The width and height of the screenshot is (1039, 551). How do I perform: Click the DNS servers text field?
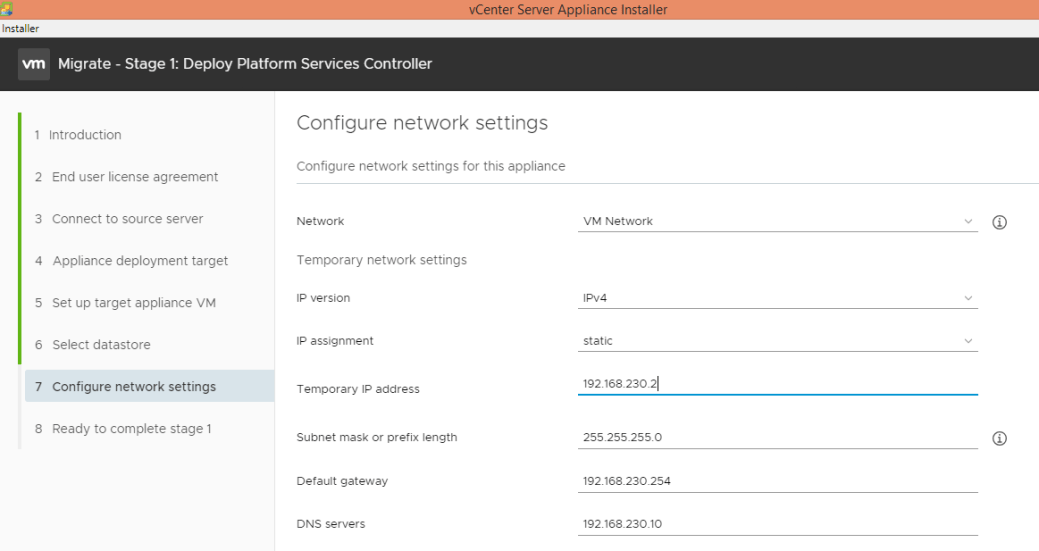(x=778, y=524)
